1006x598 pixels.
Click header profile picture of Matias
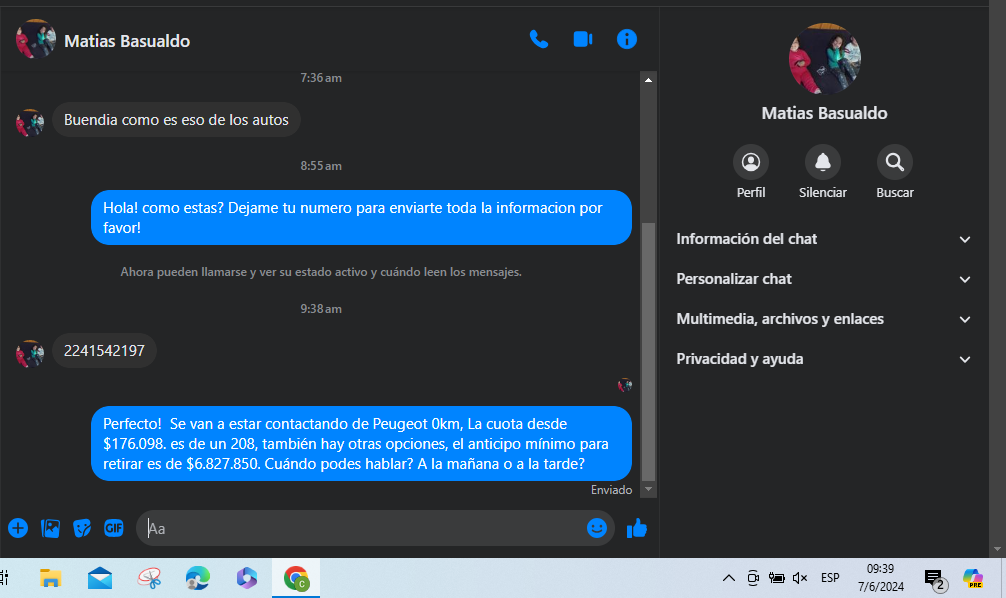36,39
